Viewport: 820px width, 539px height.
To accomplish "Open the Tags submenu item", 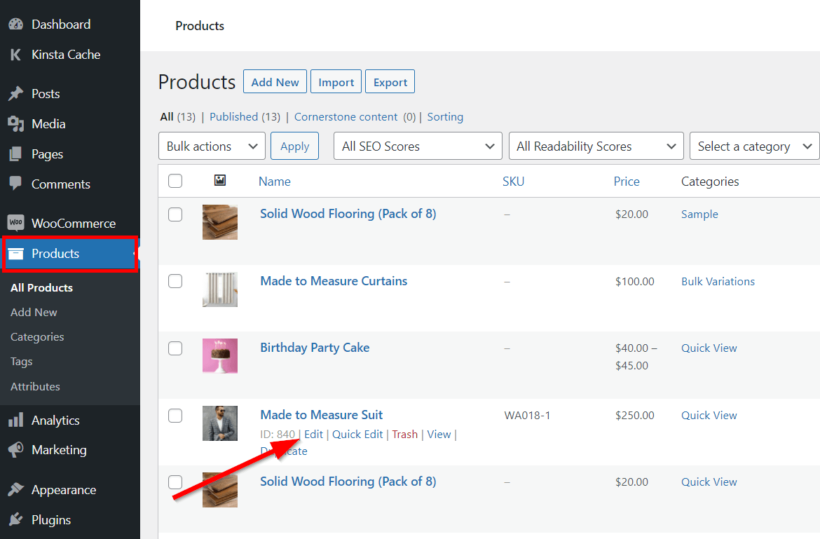I will point(21,361).
